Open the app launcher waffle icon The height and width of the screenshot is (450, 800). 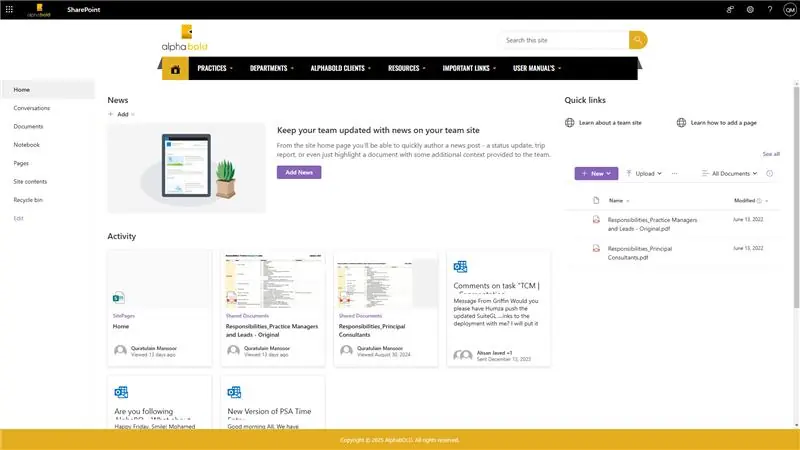tap(9, 9)
